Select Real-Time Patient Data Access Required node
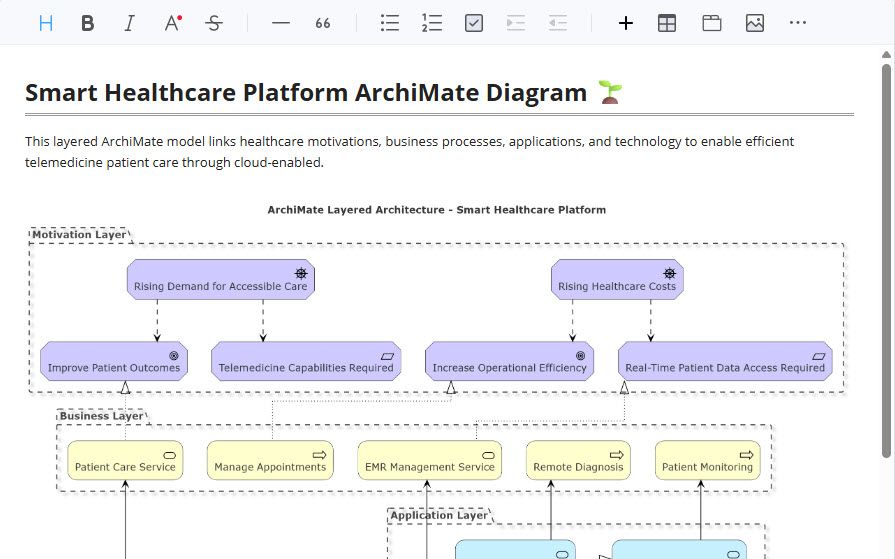Screen dimensions: 895x559 (x=725, y=361)
